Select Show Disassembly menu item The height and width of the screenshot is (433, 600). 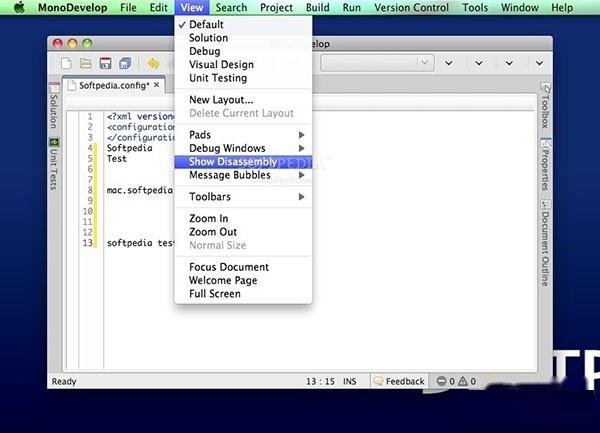(243, 161)
